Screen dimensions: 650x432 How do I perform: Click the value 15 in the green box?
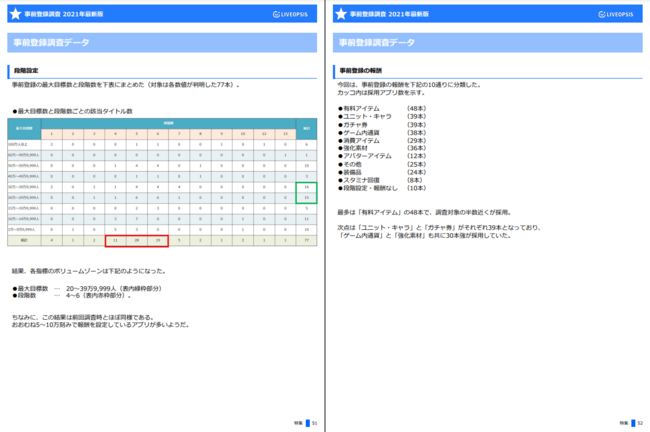307,198
